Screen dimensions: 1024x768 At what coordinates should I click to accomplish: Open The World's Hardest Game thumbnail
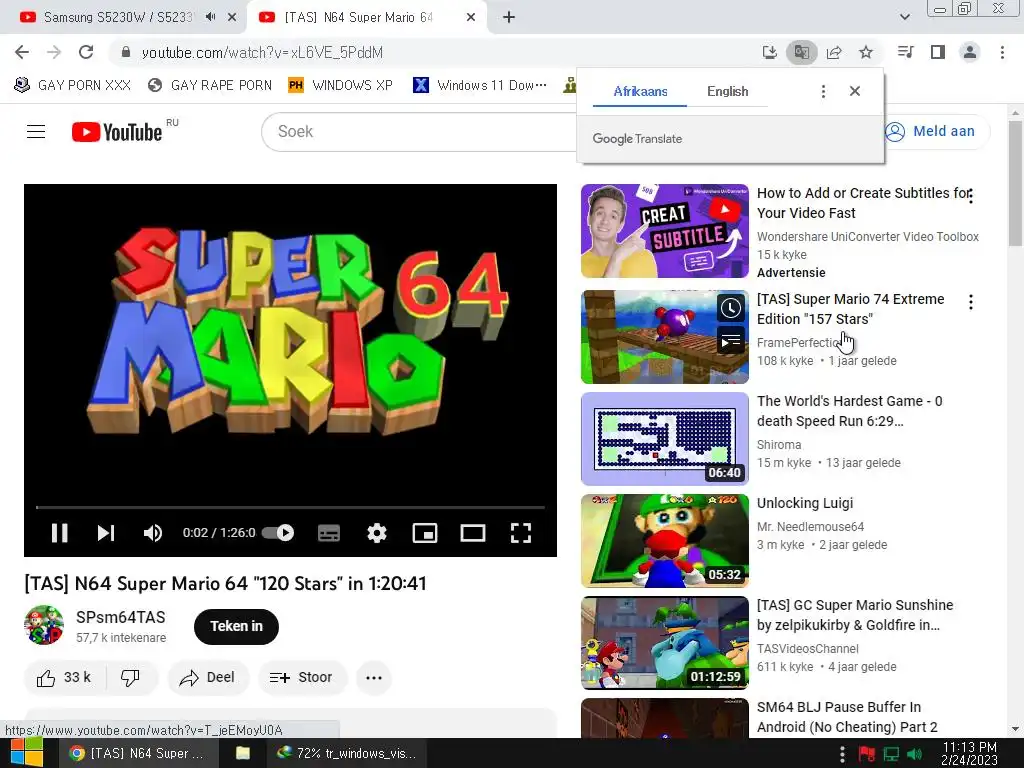[x=664, y=438]
